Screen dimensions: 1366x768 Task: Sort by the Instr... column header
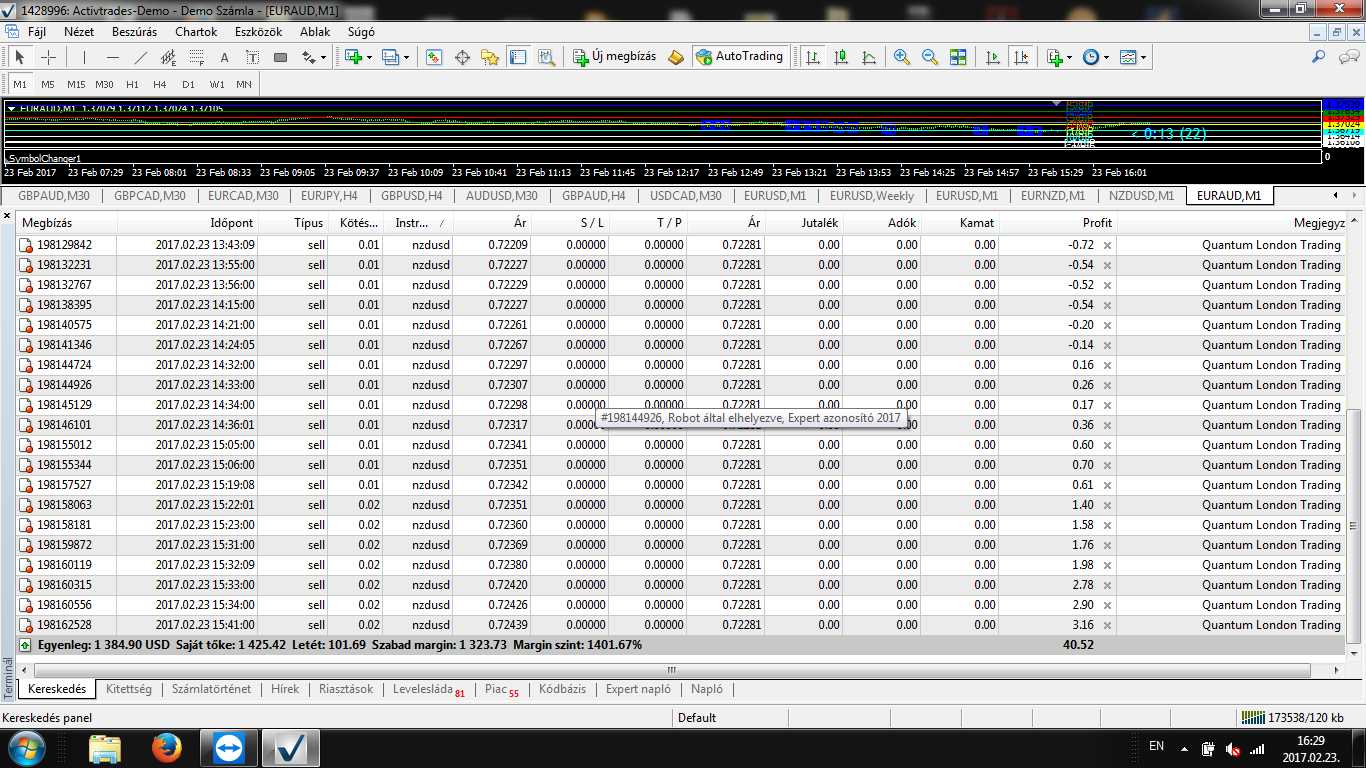418,222
